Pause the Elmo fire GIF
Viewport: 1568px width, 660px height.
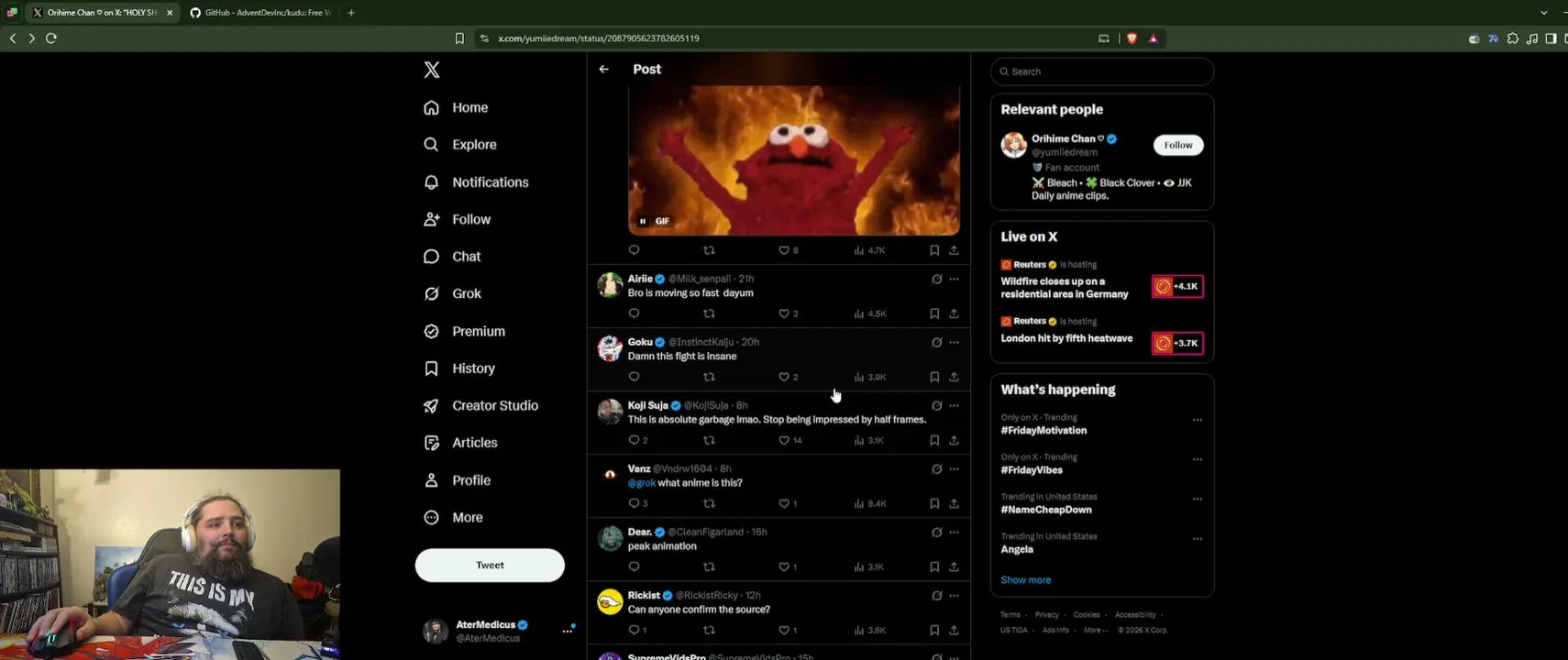tap(643, 221)
